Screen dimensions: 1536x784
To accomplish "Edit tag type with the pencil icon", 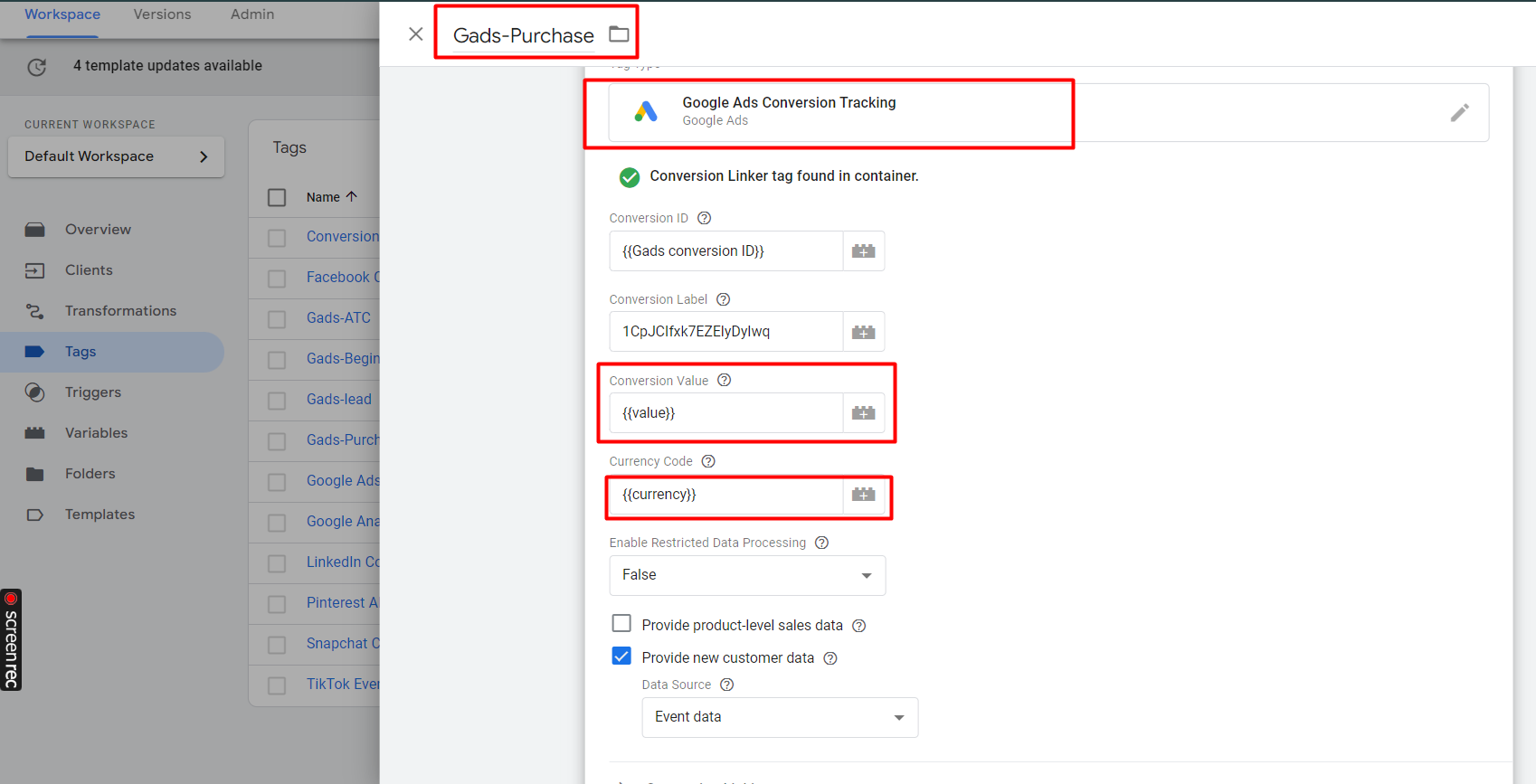I will click(x=1459, y=113).
